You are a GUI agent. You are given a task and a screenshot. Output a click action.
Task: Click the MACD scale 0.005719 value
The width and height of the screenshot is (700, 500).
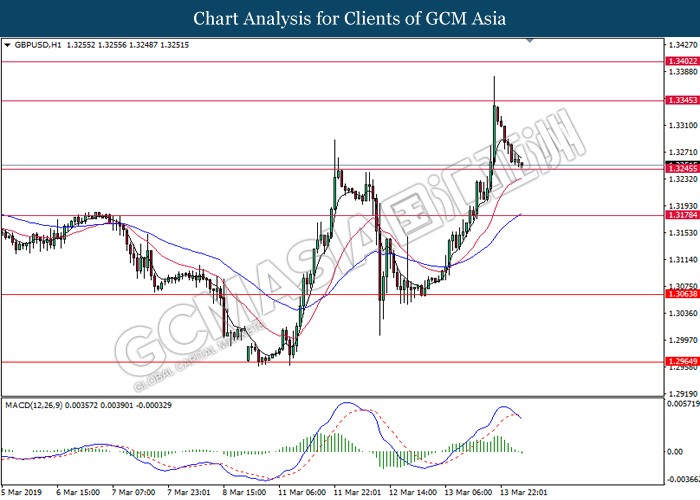click(x=683, y=404)
